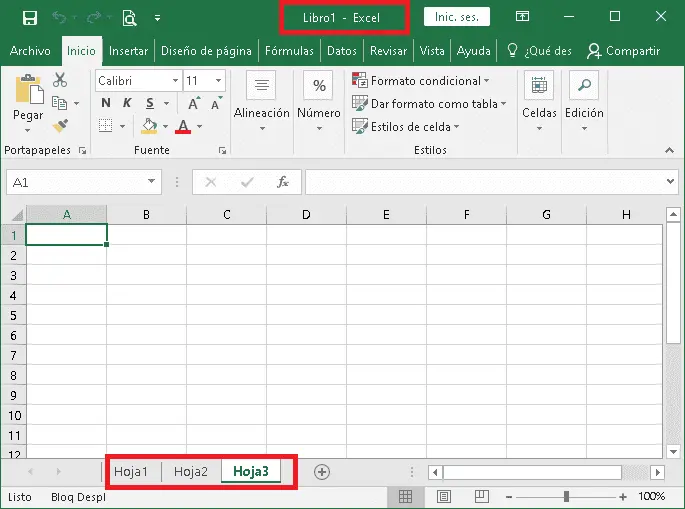Toggle italic K formatting
The width and height of the screenshot is (685, 509).
point(127,103)
